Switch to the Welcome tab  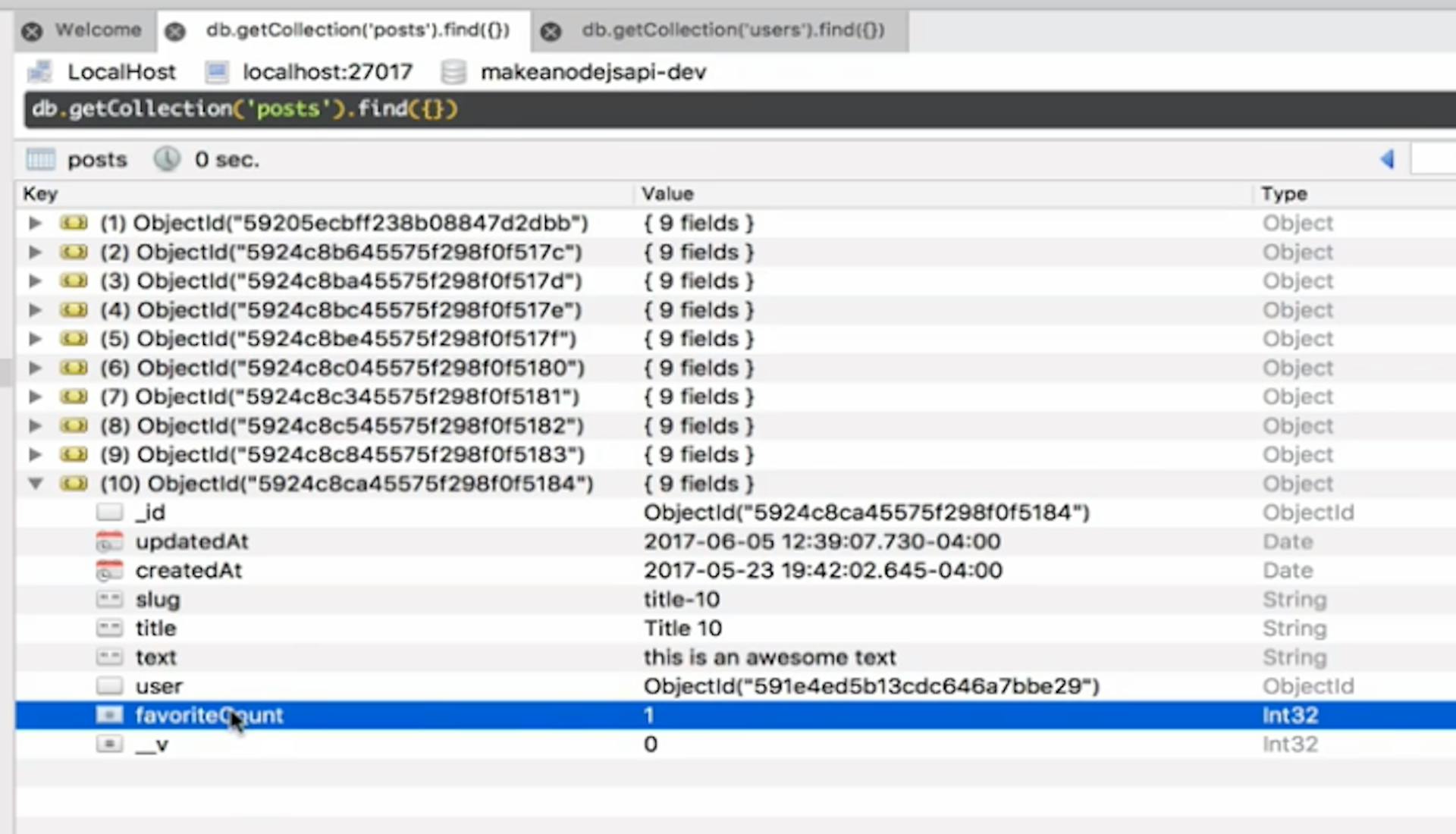click(98, 30)
